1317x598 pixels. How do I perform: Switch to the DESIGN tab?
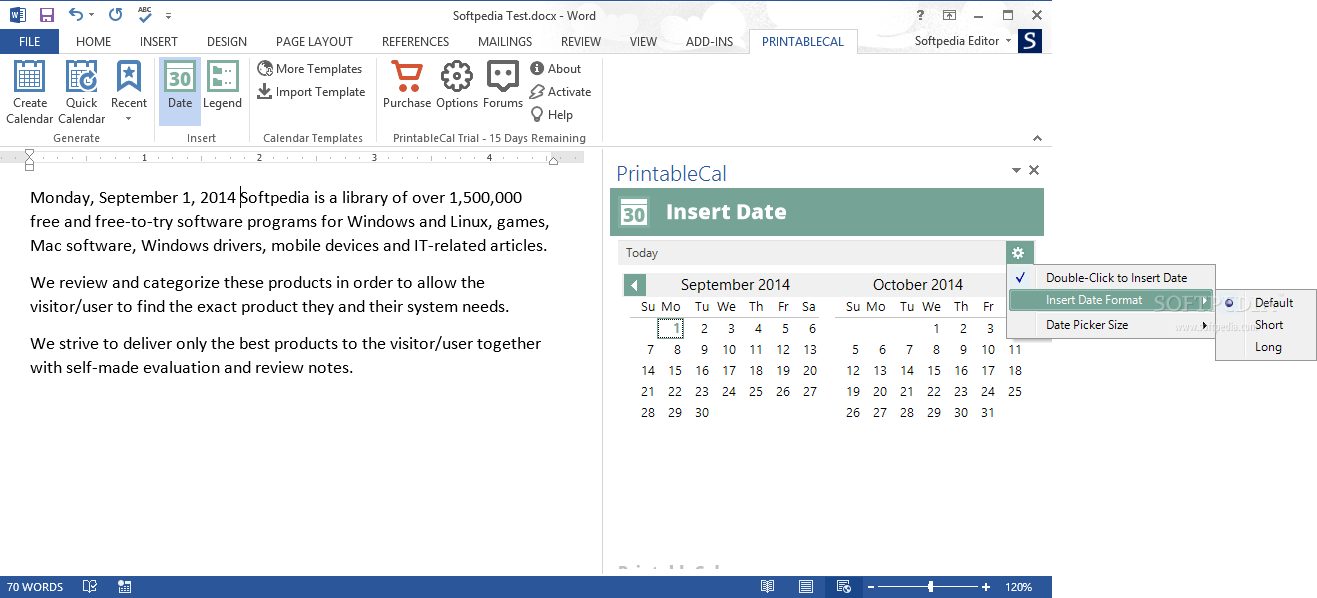(227, 42)
